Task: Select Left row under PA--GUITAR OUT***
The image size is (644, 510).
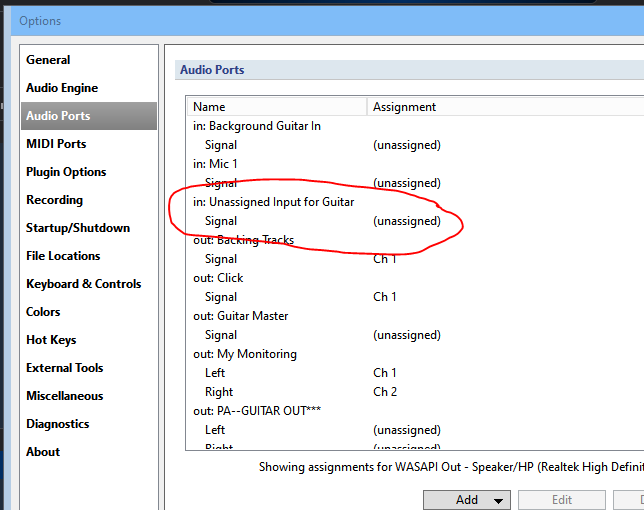Action: click(416, 430)
